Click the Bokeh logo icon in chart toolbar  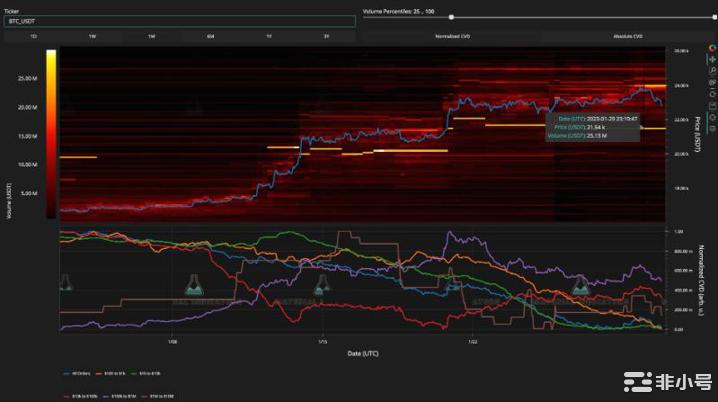pyautogui.click(x=711, y=47)
